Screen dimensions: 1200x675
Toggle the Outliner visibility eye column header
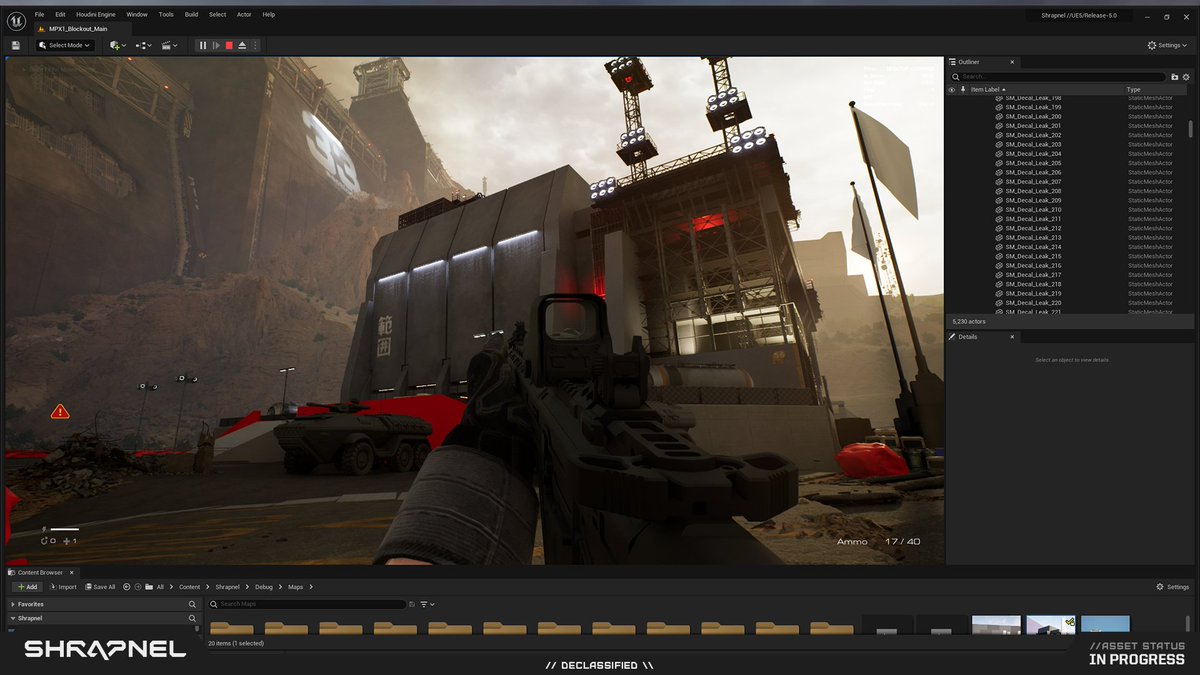tap(951, 90)
